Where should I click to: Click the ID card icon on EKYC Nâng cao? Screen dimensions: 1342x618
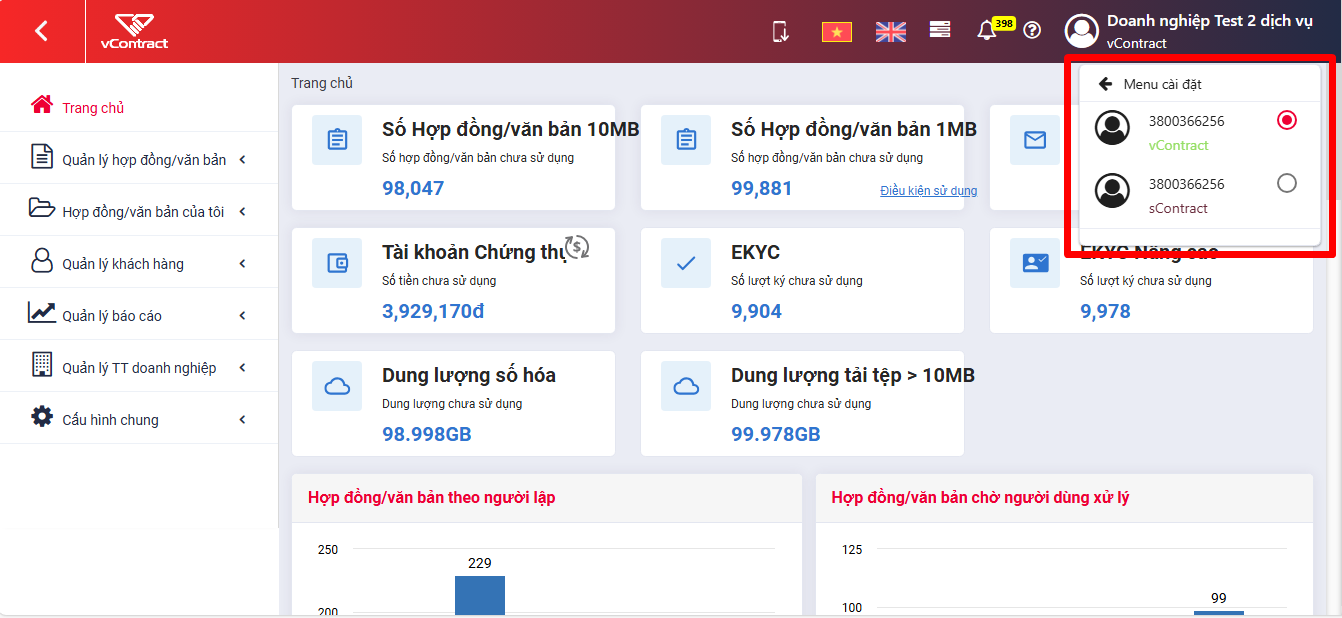click(x=1035, y=263)
